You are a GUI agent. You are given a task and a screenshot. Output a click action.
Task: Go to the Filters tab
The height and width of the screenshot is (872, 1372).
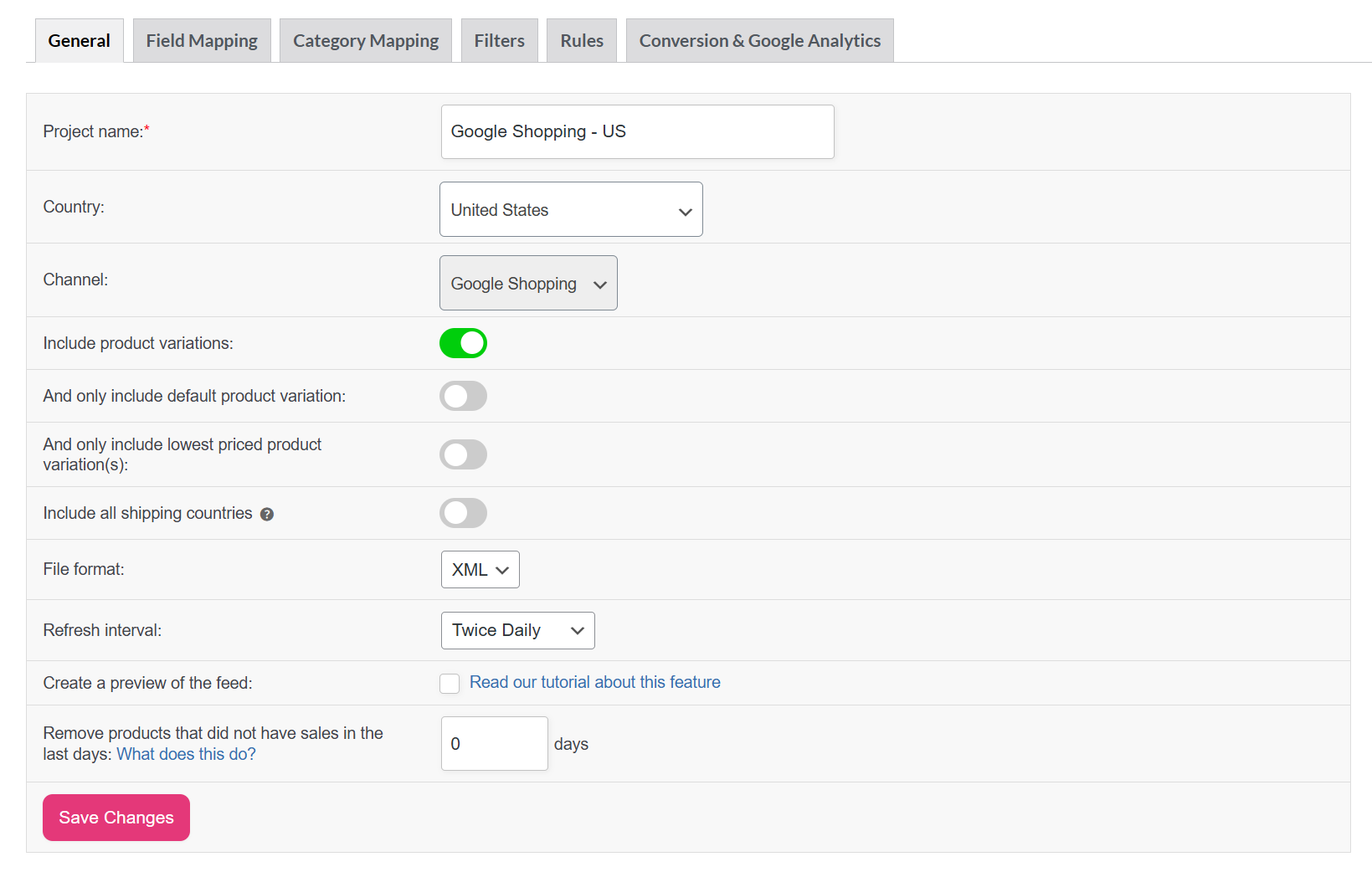tap(499, 41)
